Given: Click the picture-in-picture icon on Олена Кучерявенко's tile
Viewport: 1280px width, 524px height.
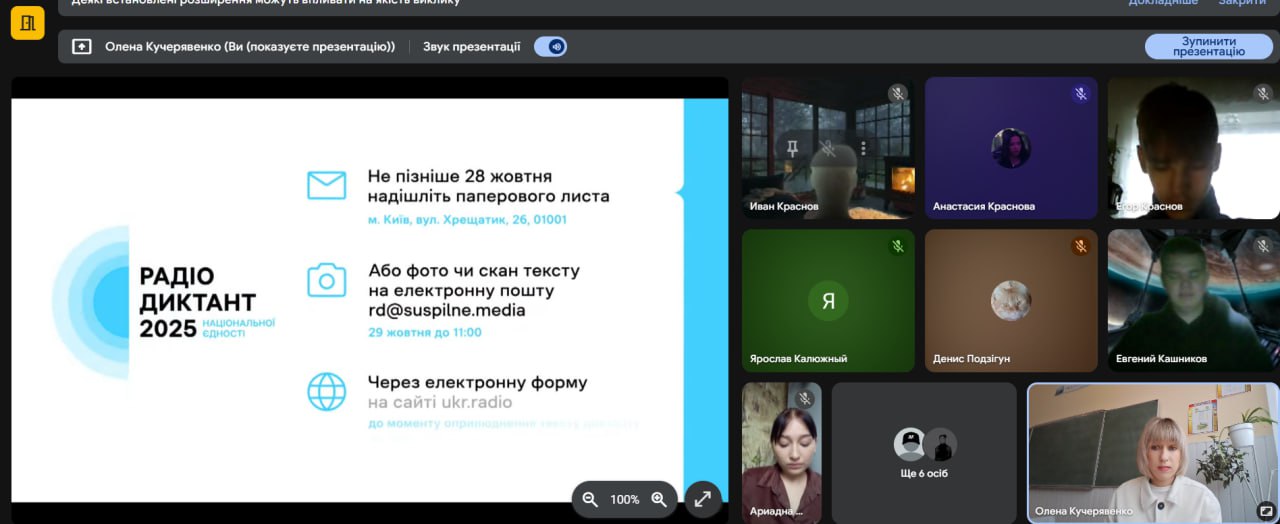Looking at the screenshot, I should (x=1265, y=510).
